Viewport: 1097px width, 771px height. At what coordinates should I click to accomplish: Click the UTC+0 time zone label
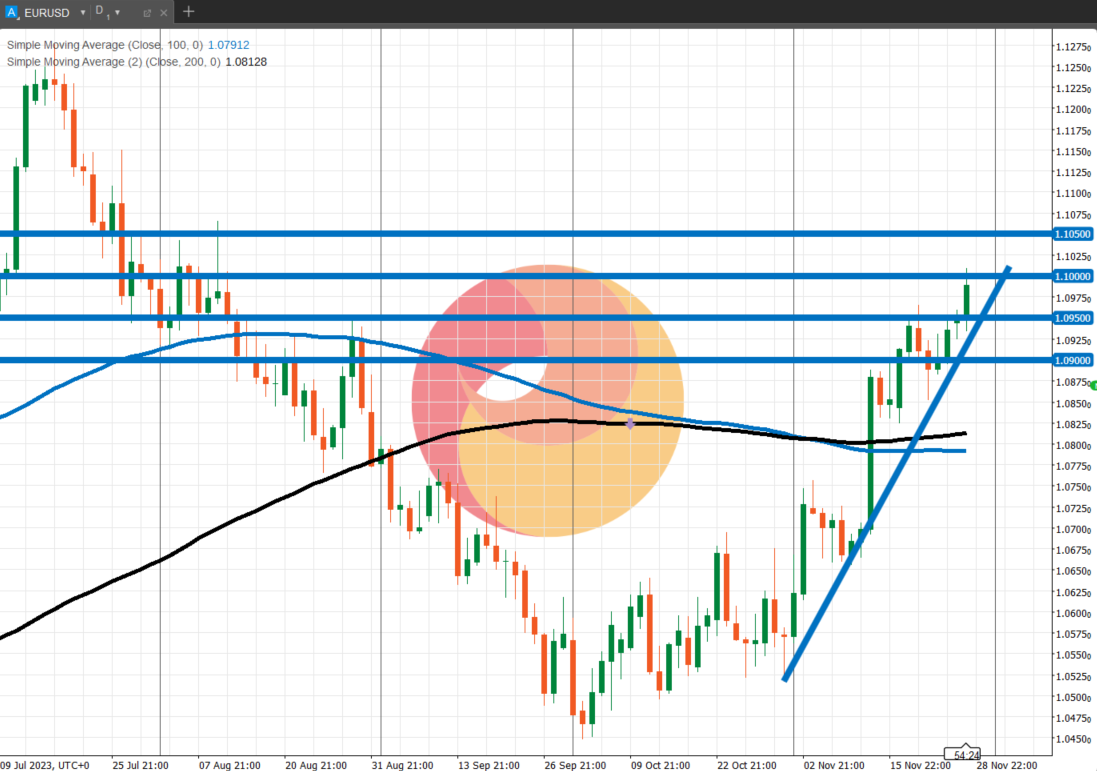coord(73,765)
